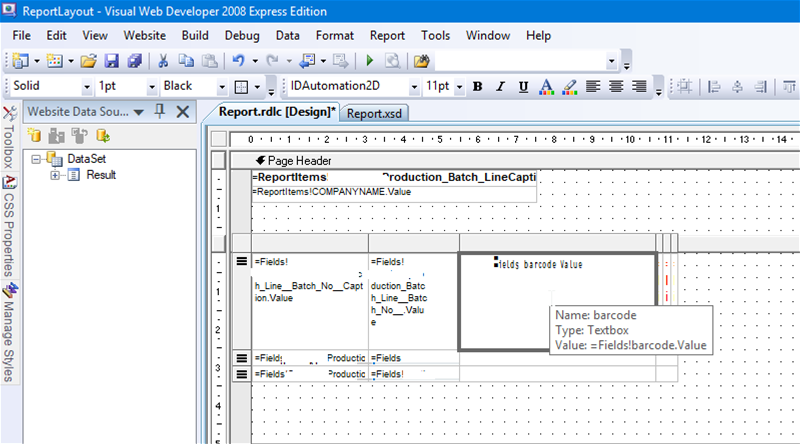Click the Borders toolbar icon

click(241, 87)
